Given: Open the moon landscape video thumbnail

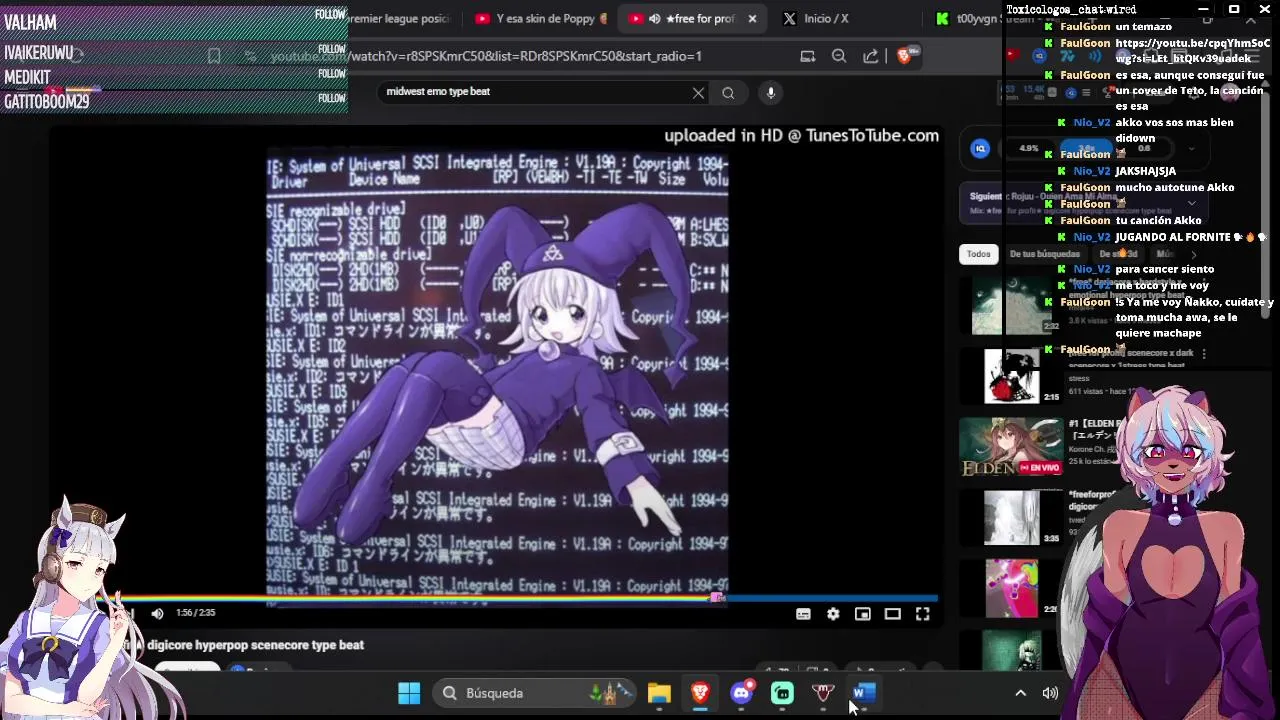Looking at the screenshot, I should click(1012, 305).
